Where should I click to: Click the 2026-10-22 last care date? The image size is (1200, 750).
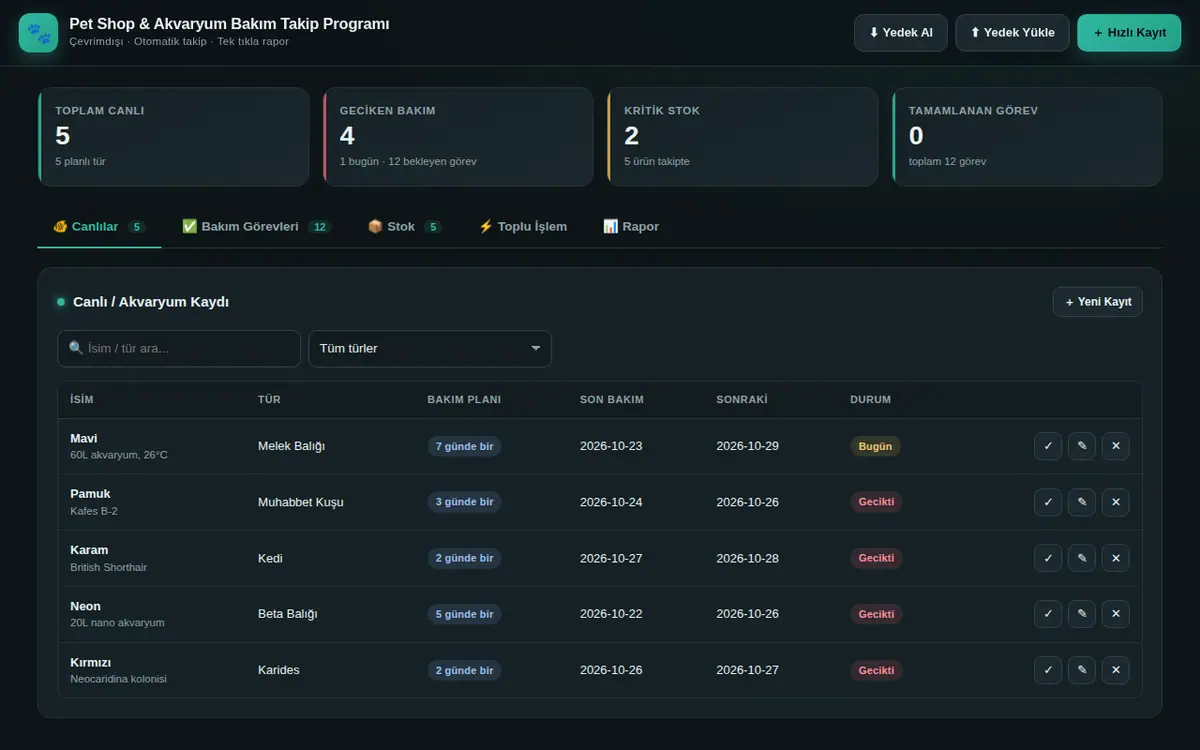(x=611, y=614)
